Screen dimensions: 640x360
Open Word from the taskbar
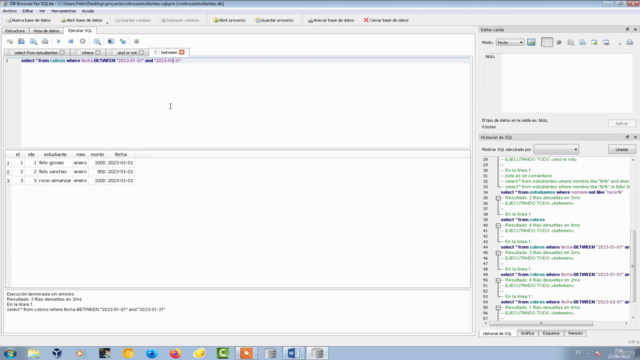click(293, 353)
